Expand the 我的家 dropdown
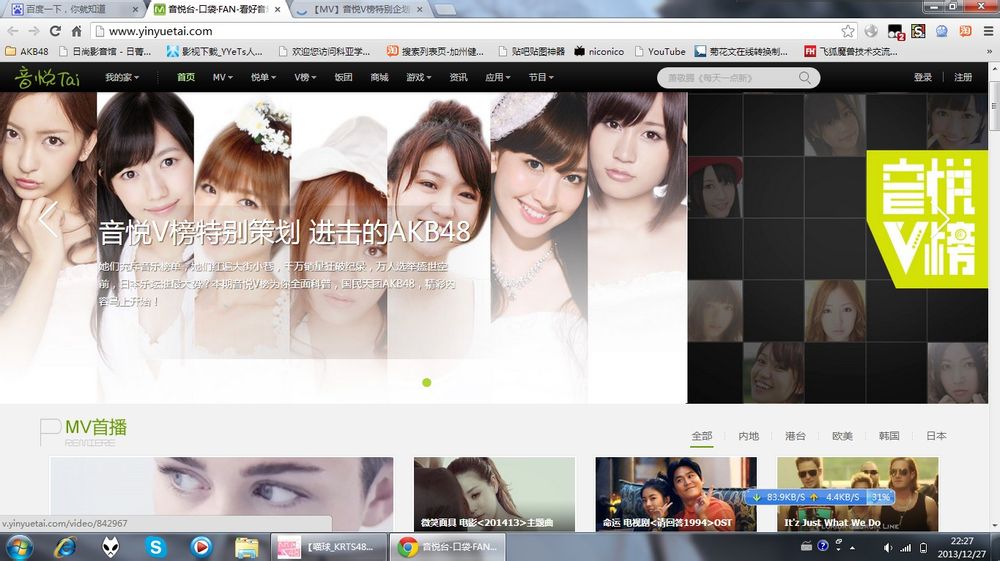The image size is (1000, 561). click(122, 77)
